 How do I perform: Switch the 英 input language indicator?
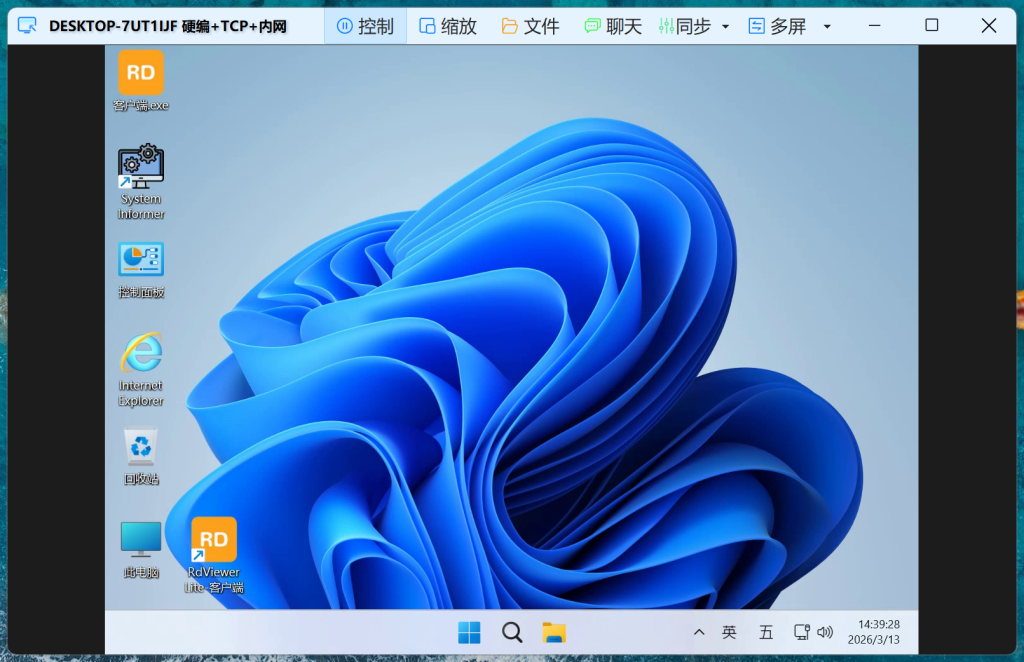click(729, 632)
